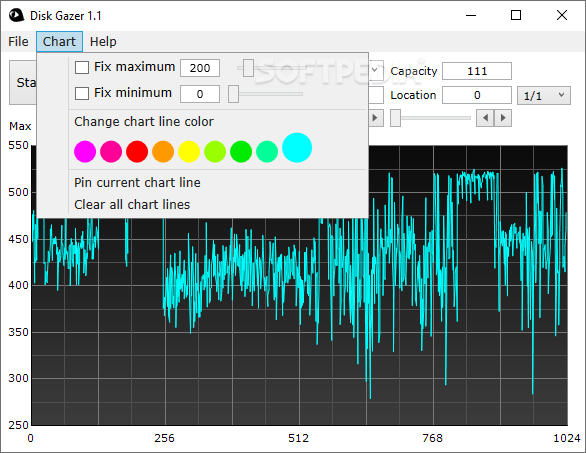Image resolution: width=586 pixels, height=453 pixels.
Task: Pick cyan chart line color
Action: pos(297,148)
